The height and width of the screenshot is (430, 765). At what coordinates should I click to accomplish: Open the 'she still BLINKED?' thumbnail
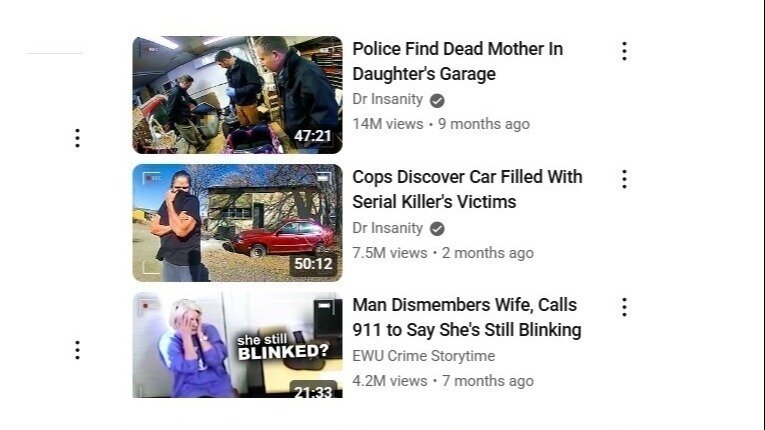tap(238, 345)
